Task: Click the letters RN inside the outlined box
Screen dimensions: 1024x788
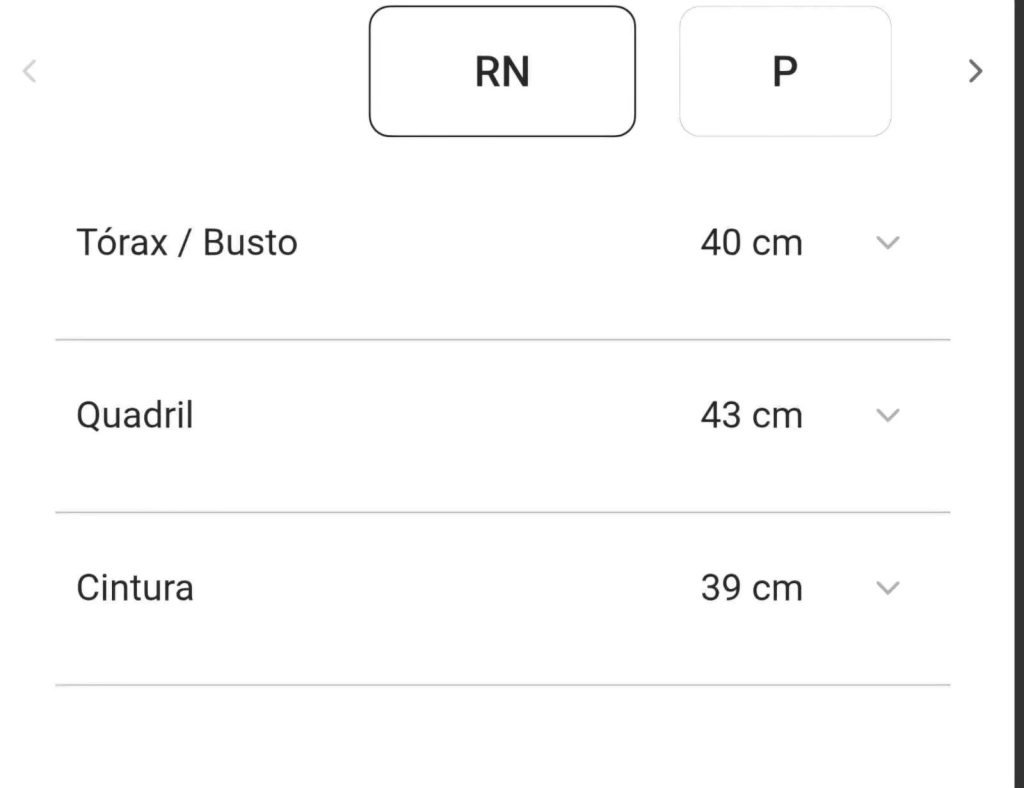Action: 502,71
